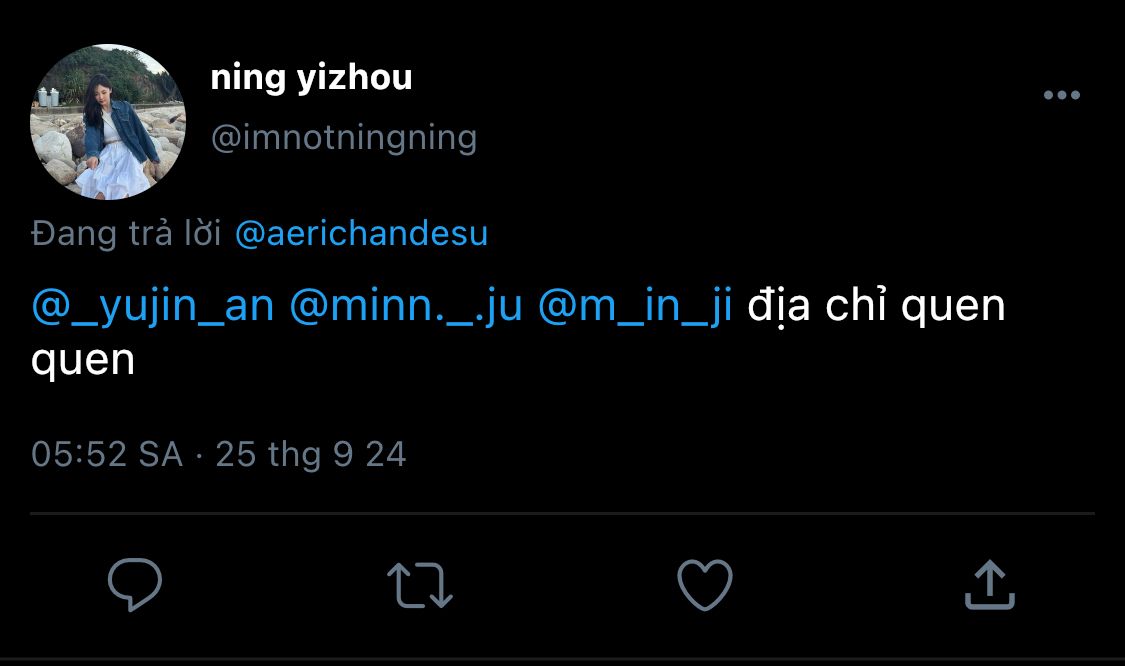Reply to ning yizhou's tweet
The height and width of the screenshot is (666, 1125).
click(x=134, y=584)
